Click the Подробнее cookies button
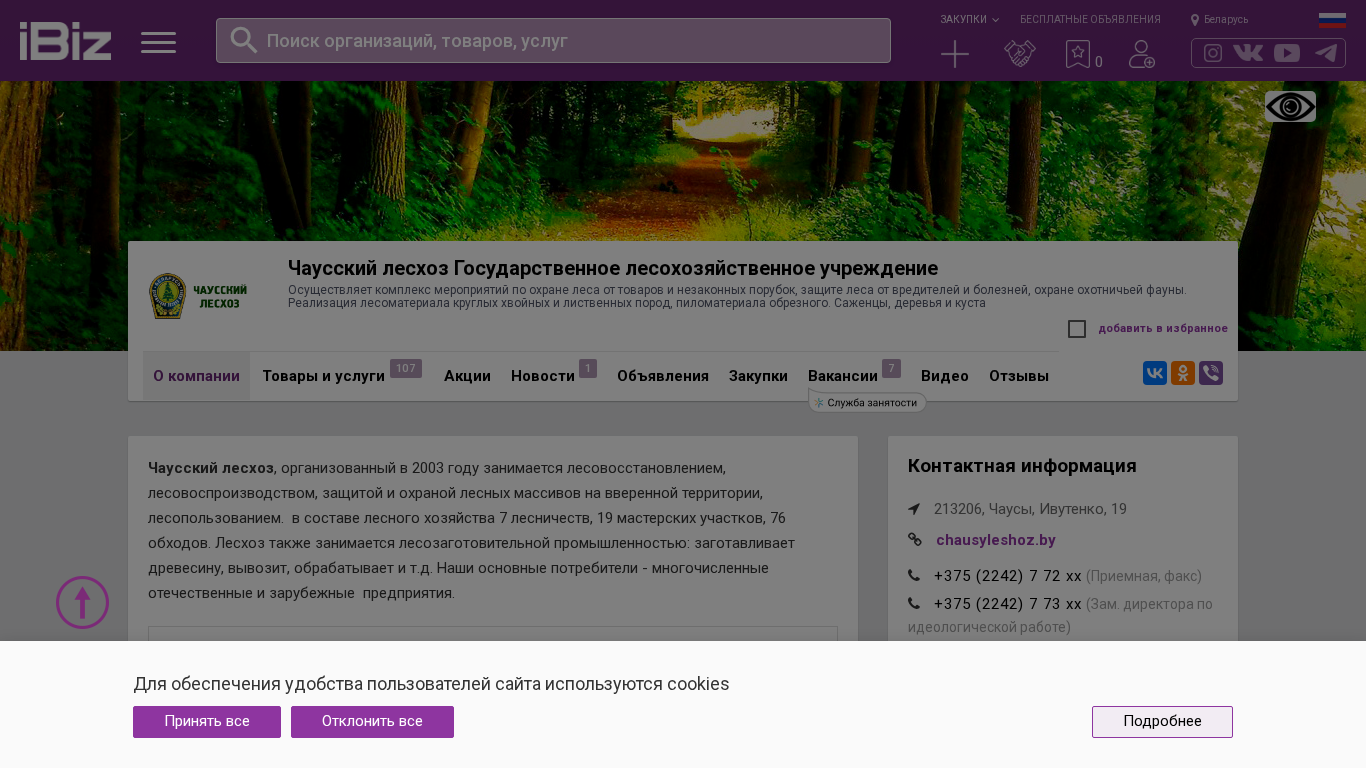Screen dimensions: 1366x768 (1162, 722)
